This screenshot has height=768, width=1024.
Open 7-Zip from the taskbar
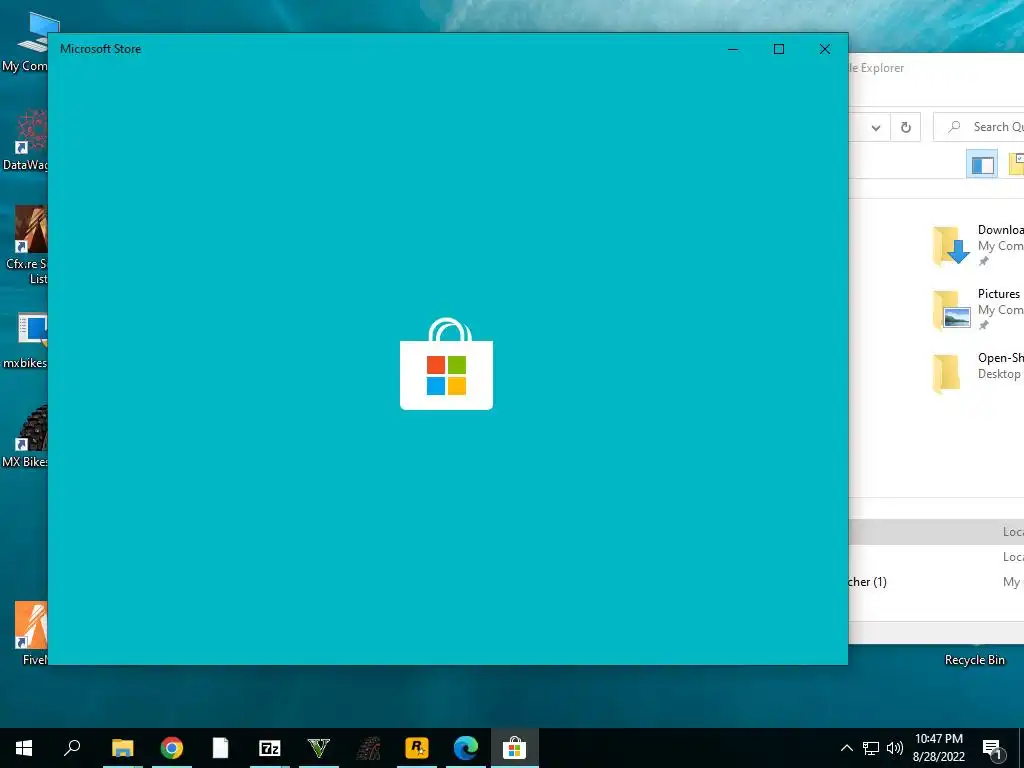[270, 748]
